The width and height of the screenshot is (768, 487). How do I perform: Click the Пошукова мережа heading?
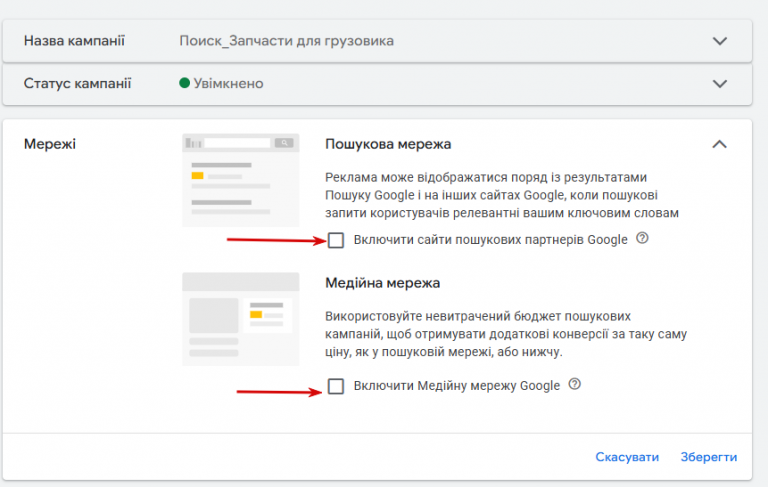click(x=388, y=144)
